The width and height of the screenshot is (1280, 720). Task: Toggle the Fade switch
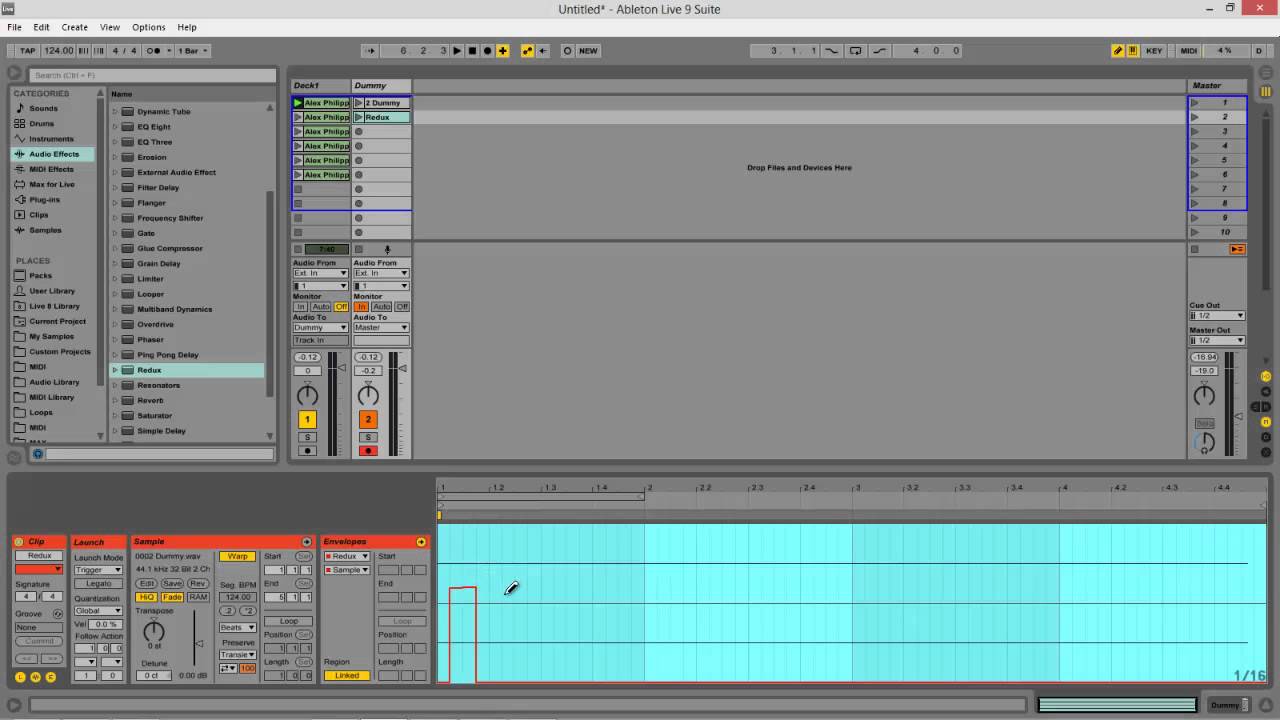[x=172, y=597]
